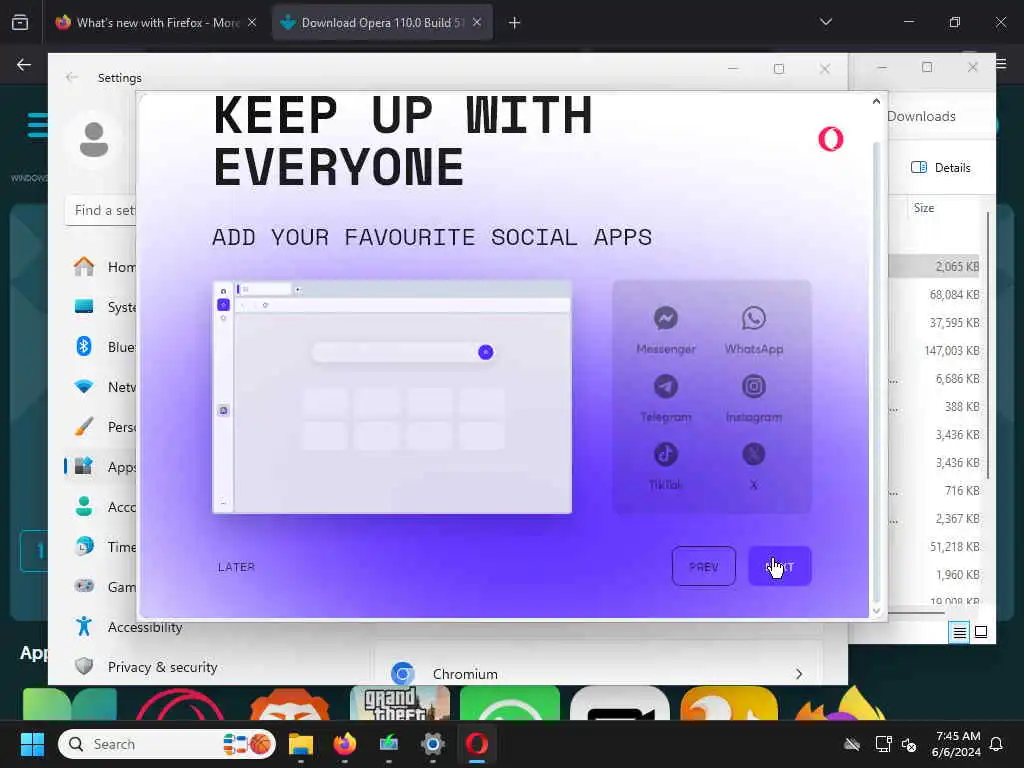Expand the Chromium app entry chevron

[x=799, y=674]
